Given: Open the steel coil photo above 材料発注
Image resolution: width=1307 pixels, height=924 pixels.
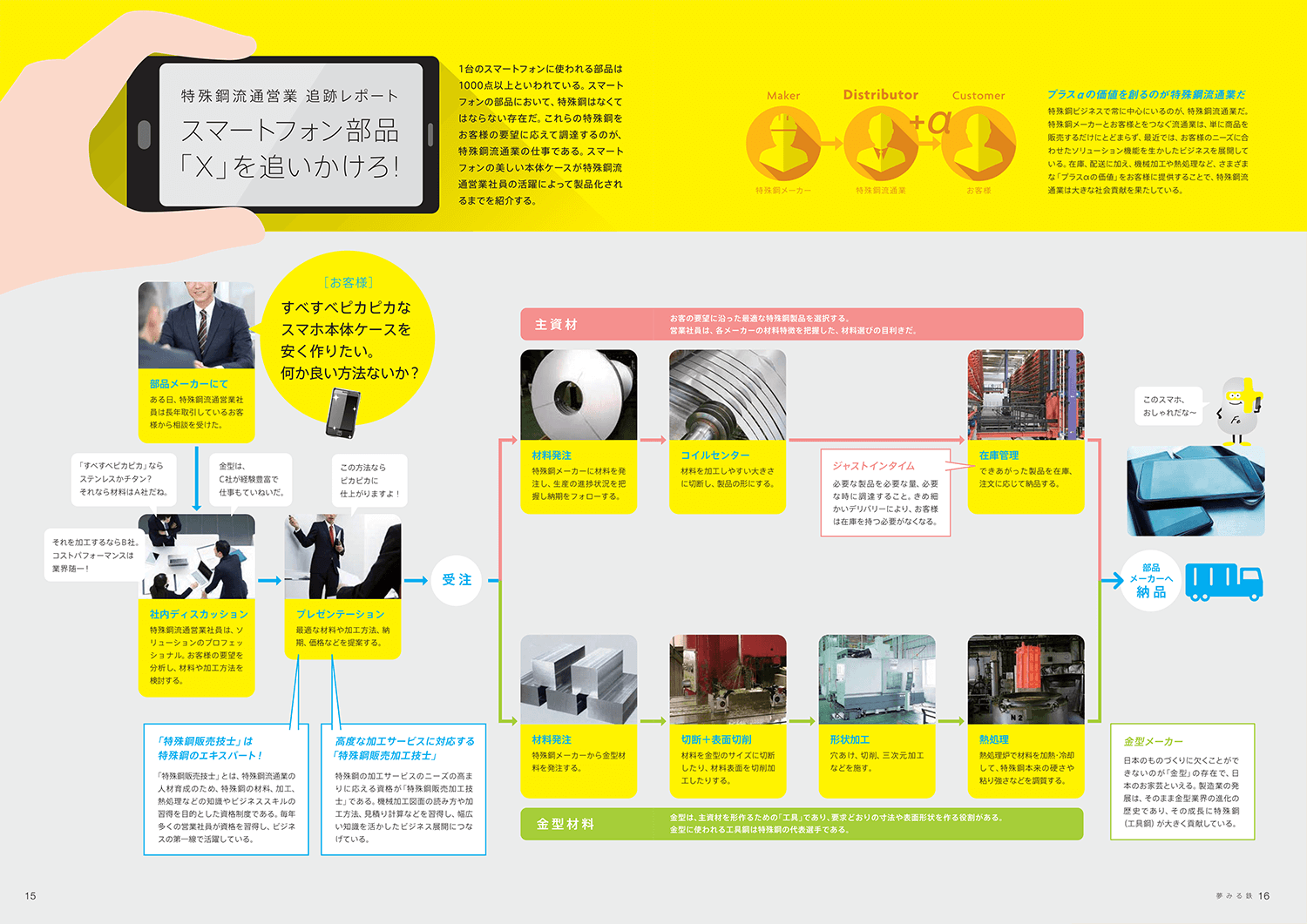Looking at the screenshot, I should coord(579,395).
